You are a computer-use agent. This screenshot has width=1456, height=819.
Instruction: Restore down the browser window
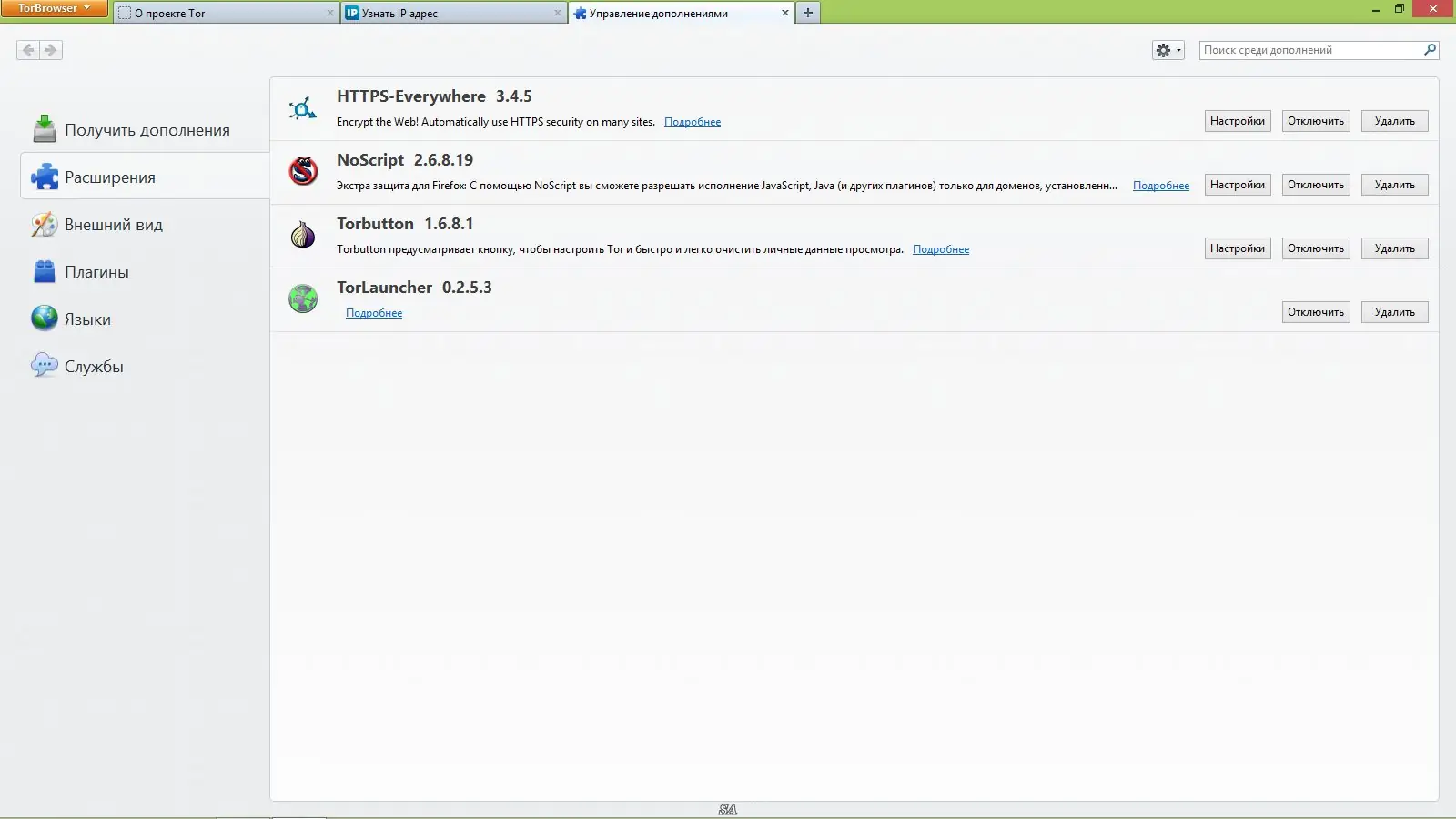(1400, 9)
